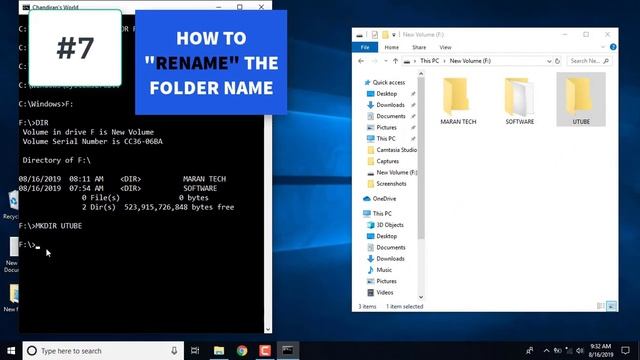Screen dimensions: 640x360
Task: Open pinned Pictures under Quick access
Action: pos(386,127)
